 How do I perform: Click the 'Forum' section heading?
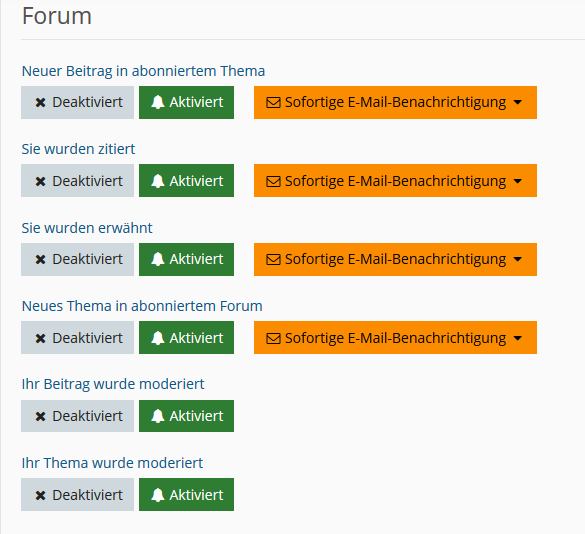coord(57,16)
